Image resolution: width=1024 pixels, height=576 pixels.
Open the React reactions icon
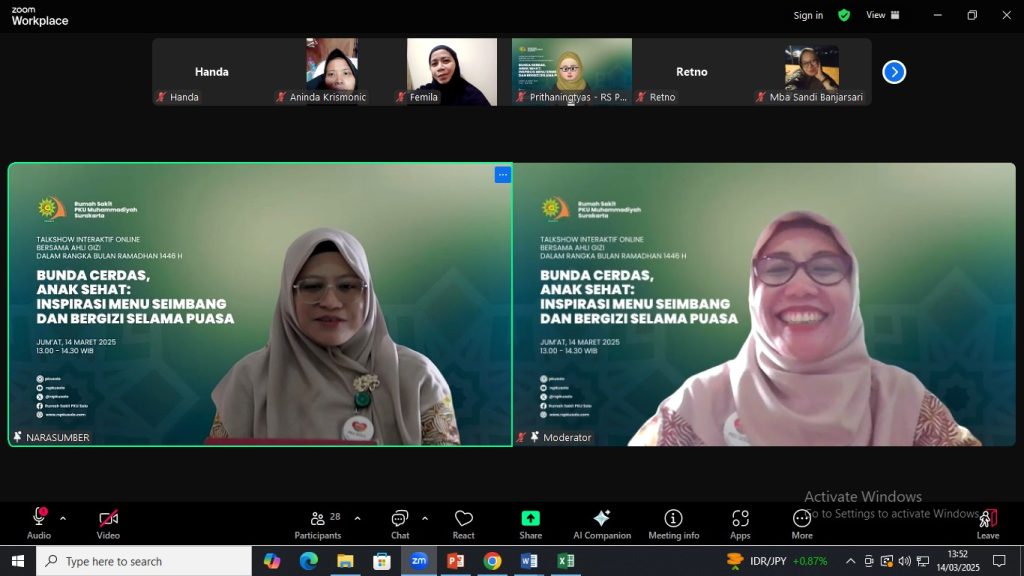coord(463,518)
